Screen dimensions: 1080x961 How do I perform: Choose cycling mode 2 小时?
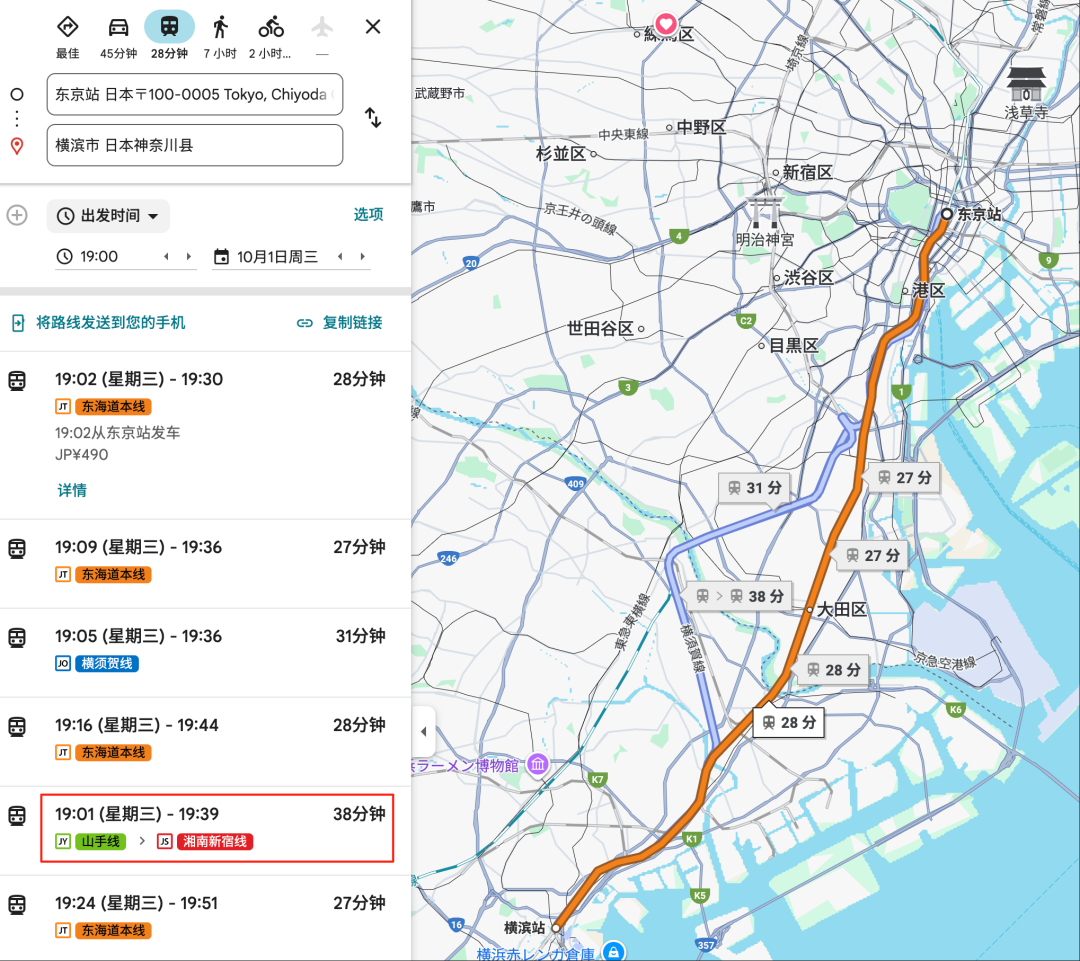(x=271, y=36)
